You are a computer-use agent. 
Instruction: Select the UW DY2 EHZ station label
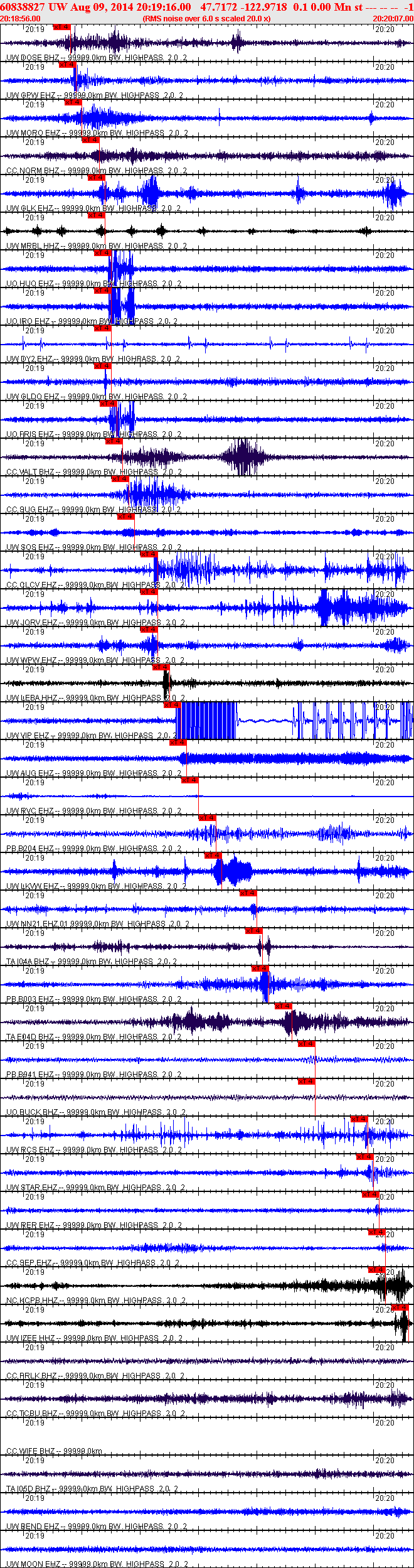[29, 359]
